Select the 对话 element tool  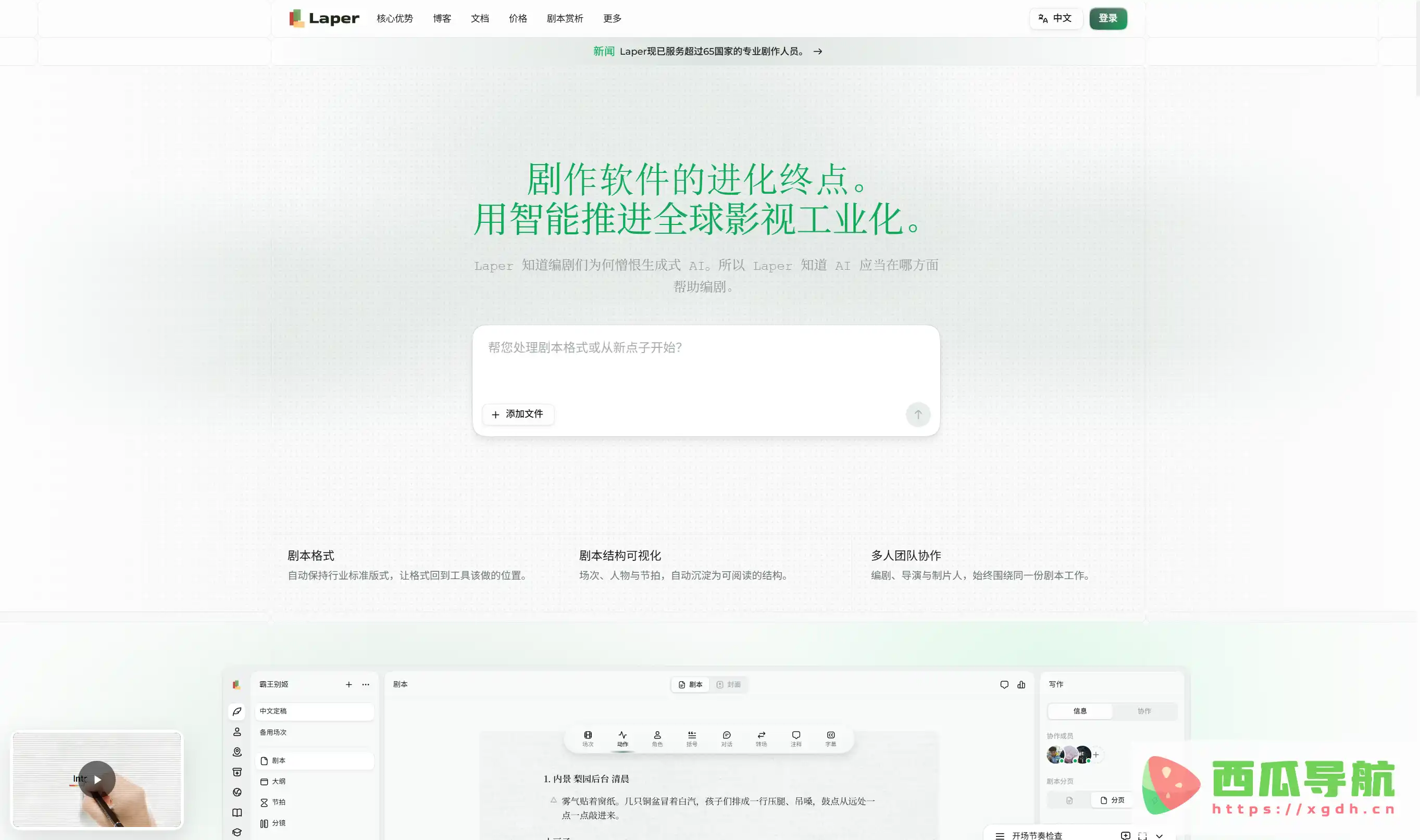pyautogui.click(x=727, y=738)
